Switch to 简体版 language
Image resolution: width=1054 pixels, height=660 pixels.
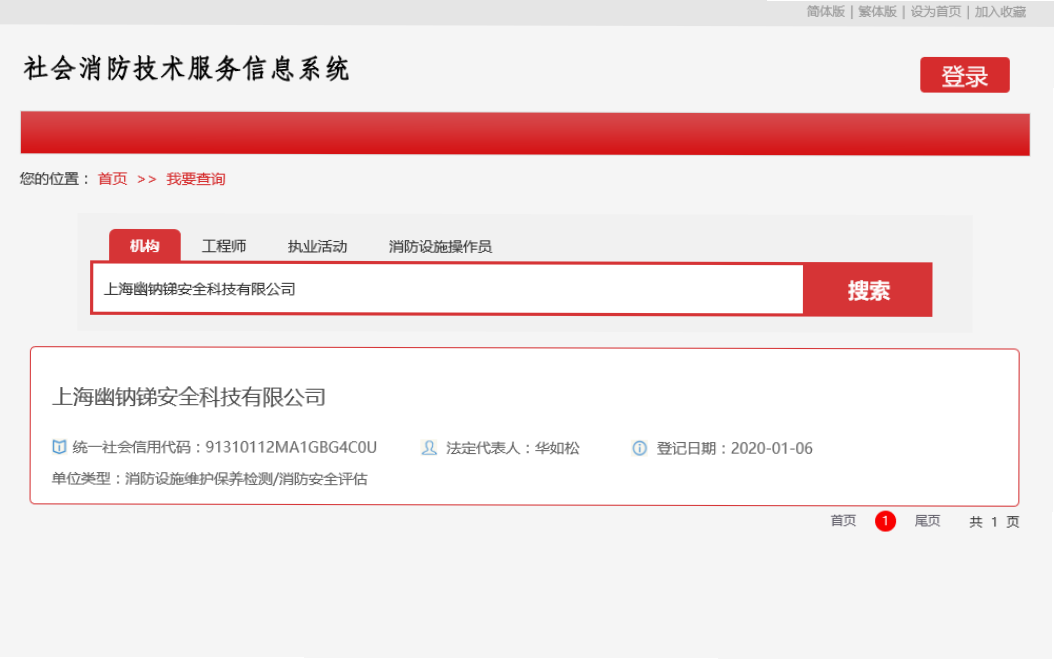826,12
